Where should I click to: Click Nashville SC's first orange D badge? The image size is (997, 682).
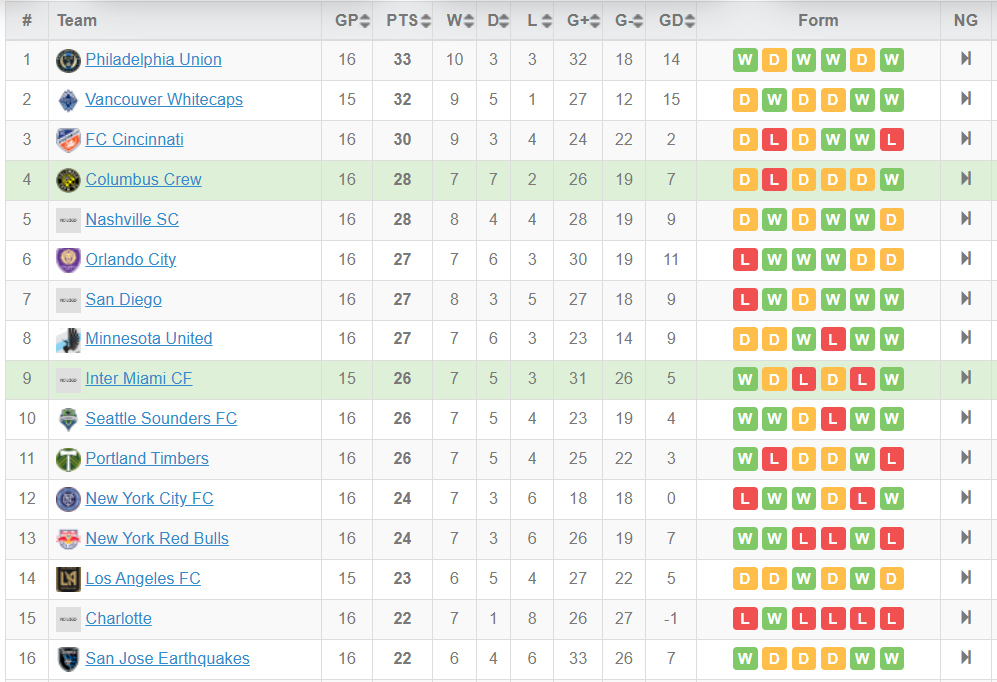click(745, 220)
